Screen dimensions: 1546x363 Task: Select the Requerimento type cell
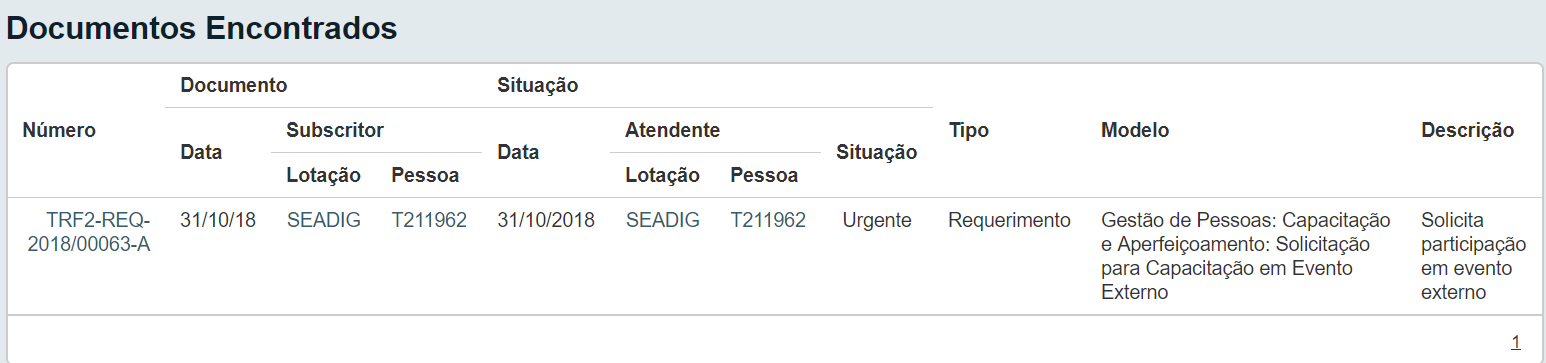1009,220
